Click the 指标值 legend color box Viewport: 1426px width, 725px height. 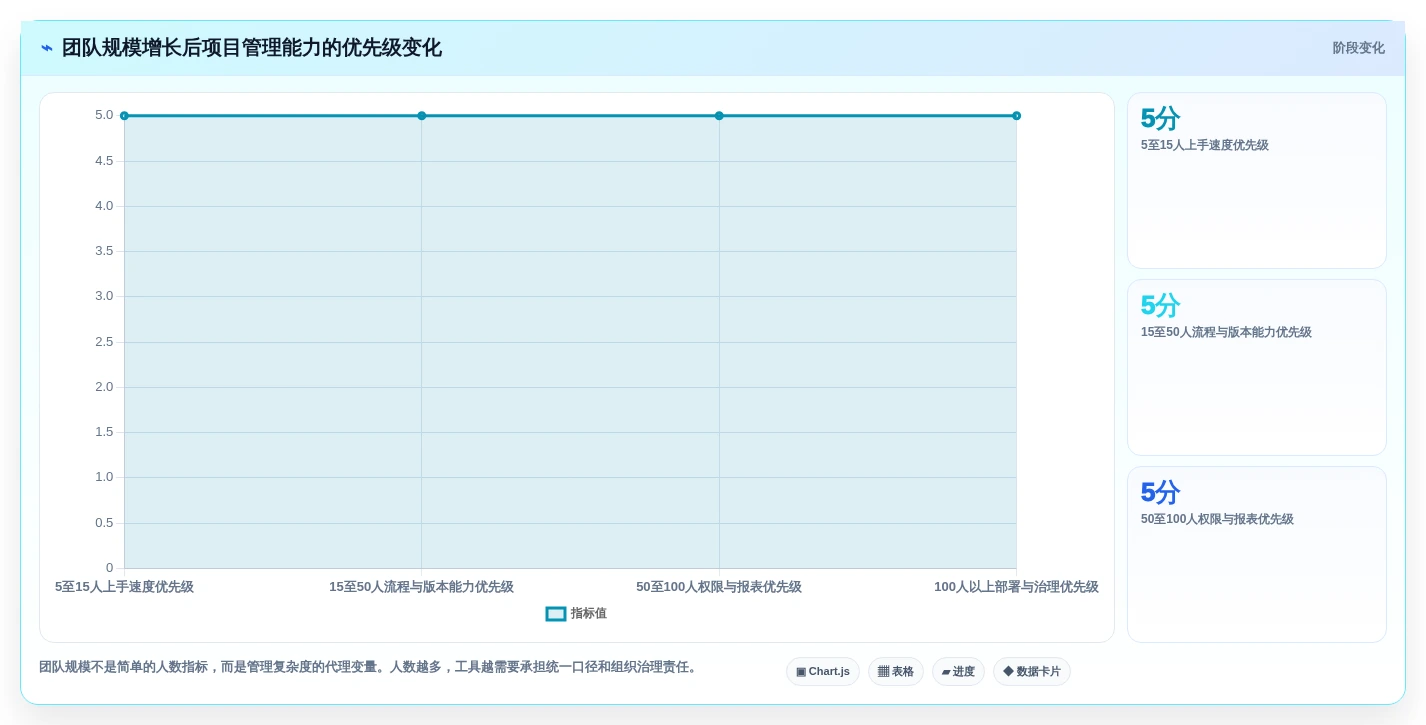click(556, 614)
